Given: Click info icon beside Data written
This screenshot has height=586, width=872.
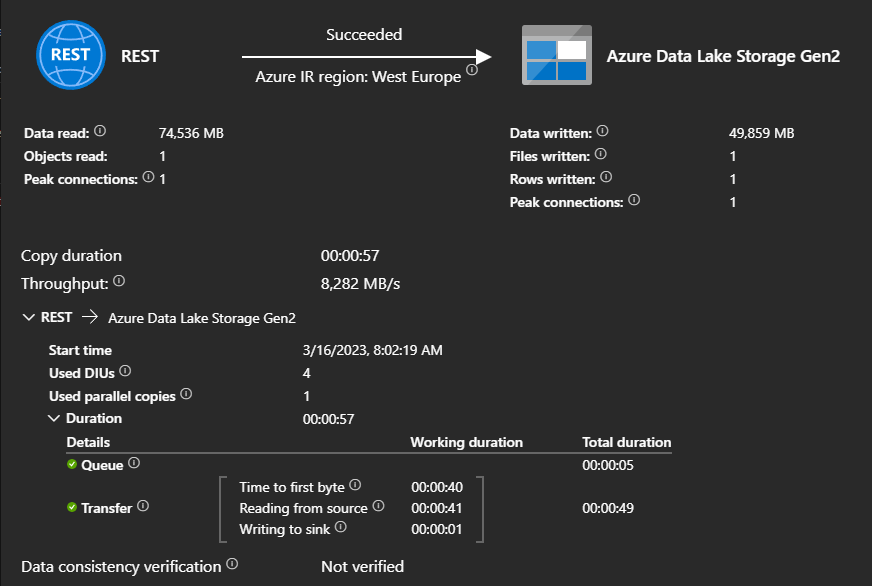Looking at the screenshot, I should (602, 131).
